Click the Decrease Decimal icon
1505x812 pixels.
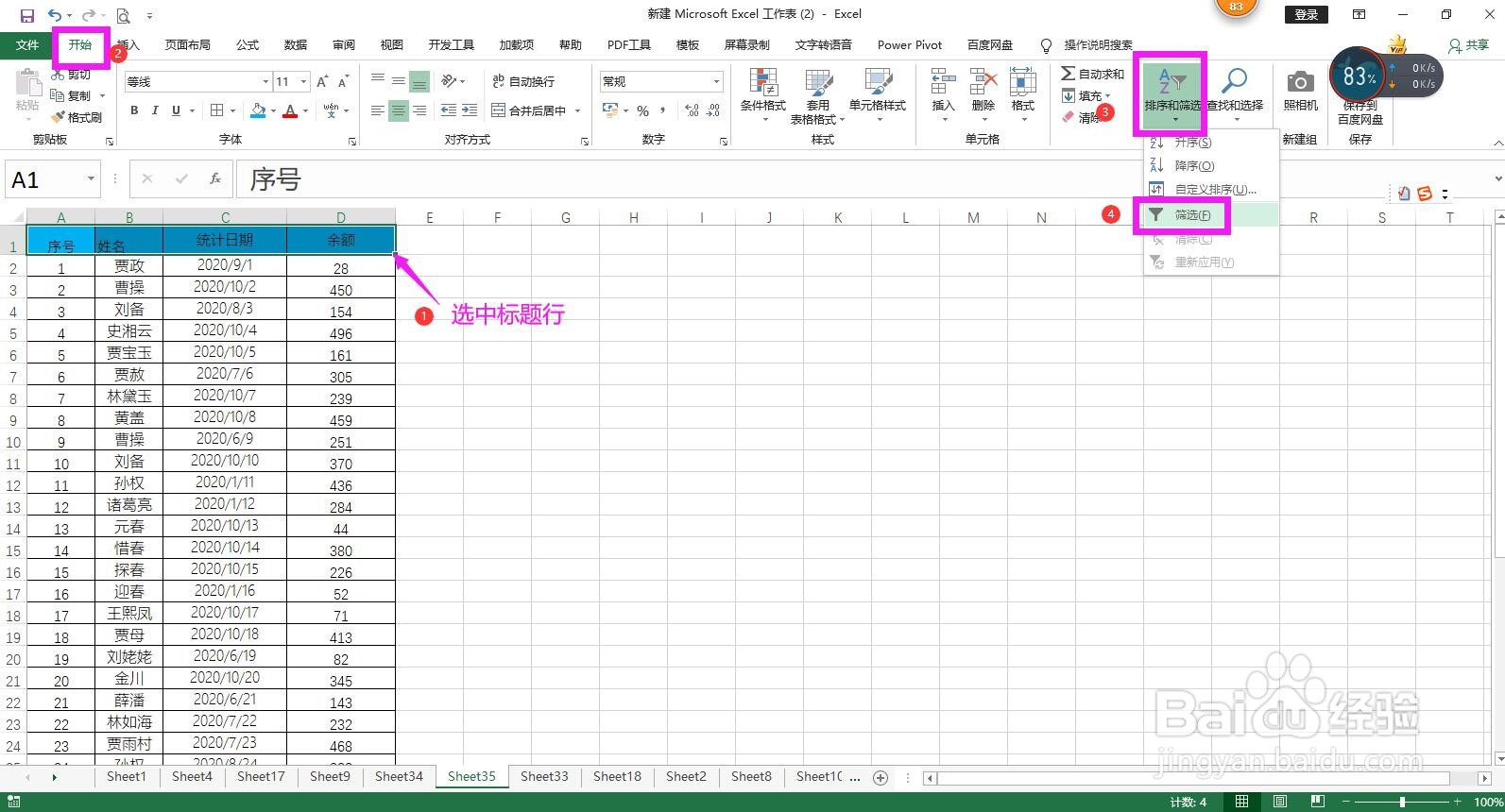(x=714, y=111)
